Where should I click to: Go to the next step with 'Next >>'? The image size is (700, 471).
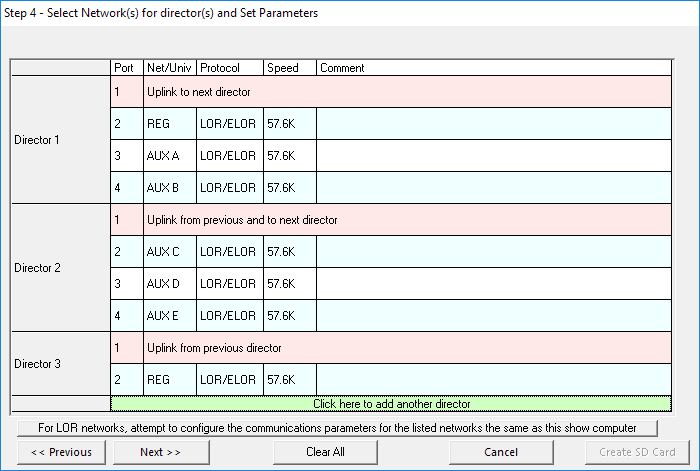(160, 452)
